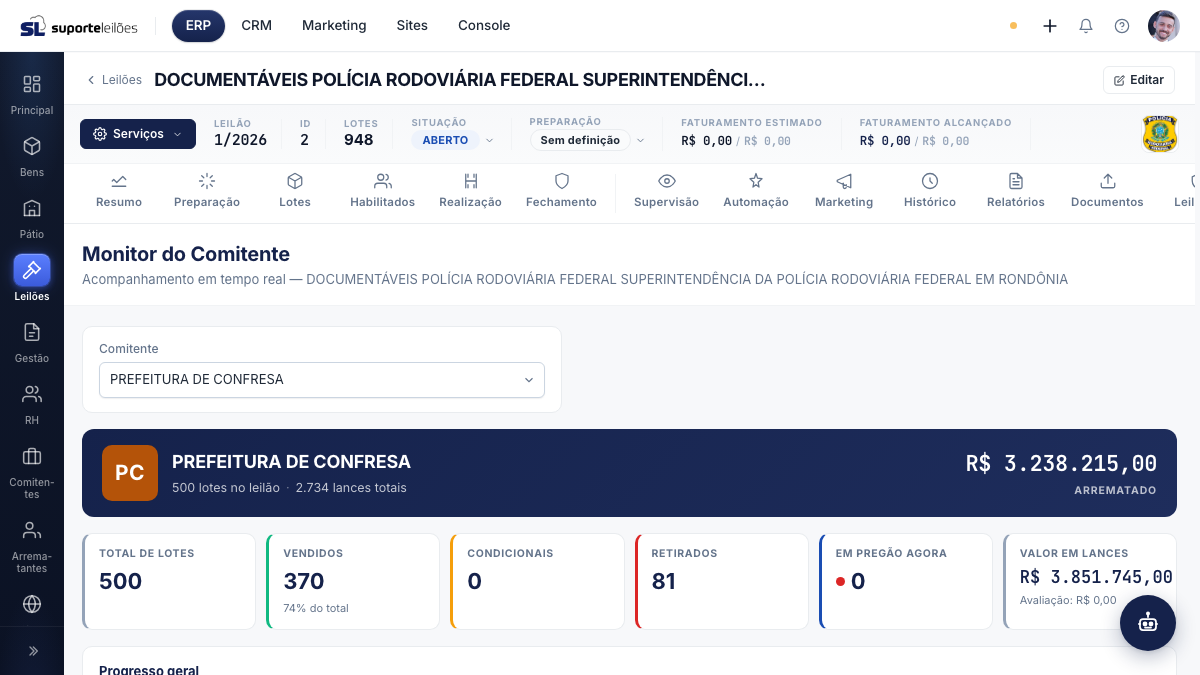Open the help question mark icon

[x=1122, y=26]
